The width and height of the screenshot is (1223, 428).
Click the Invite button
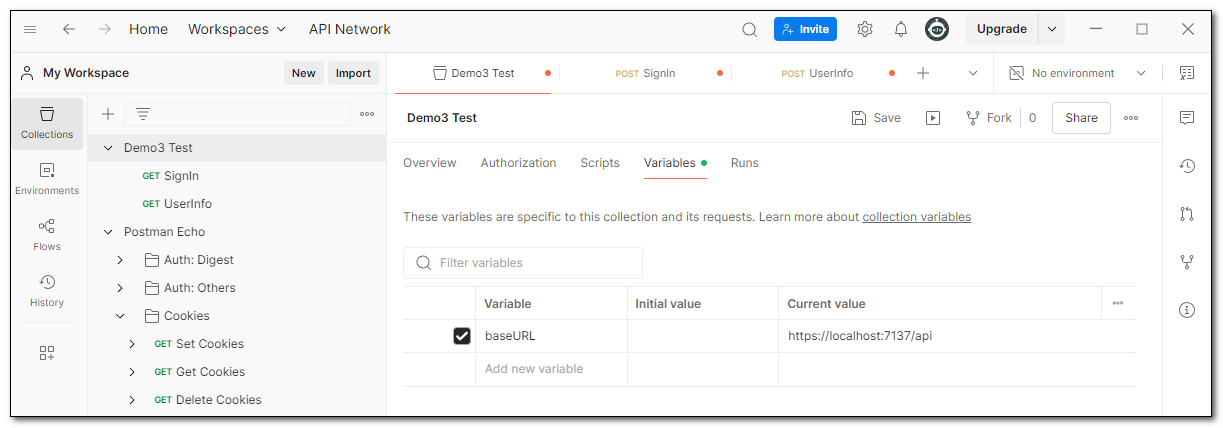point(806,29)
